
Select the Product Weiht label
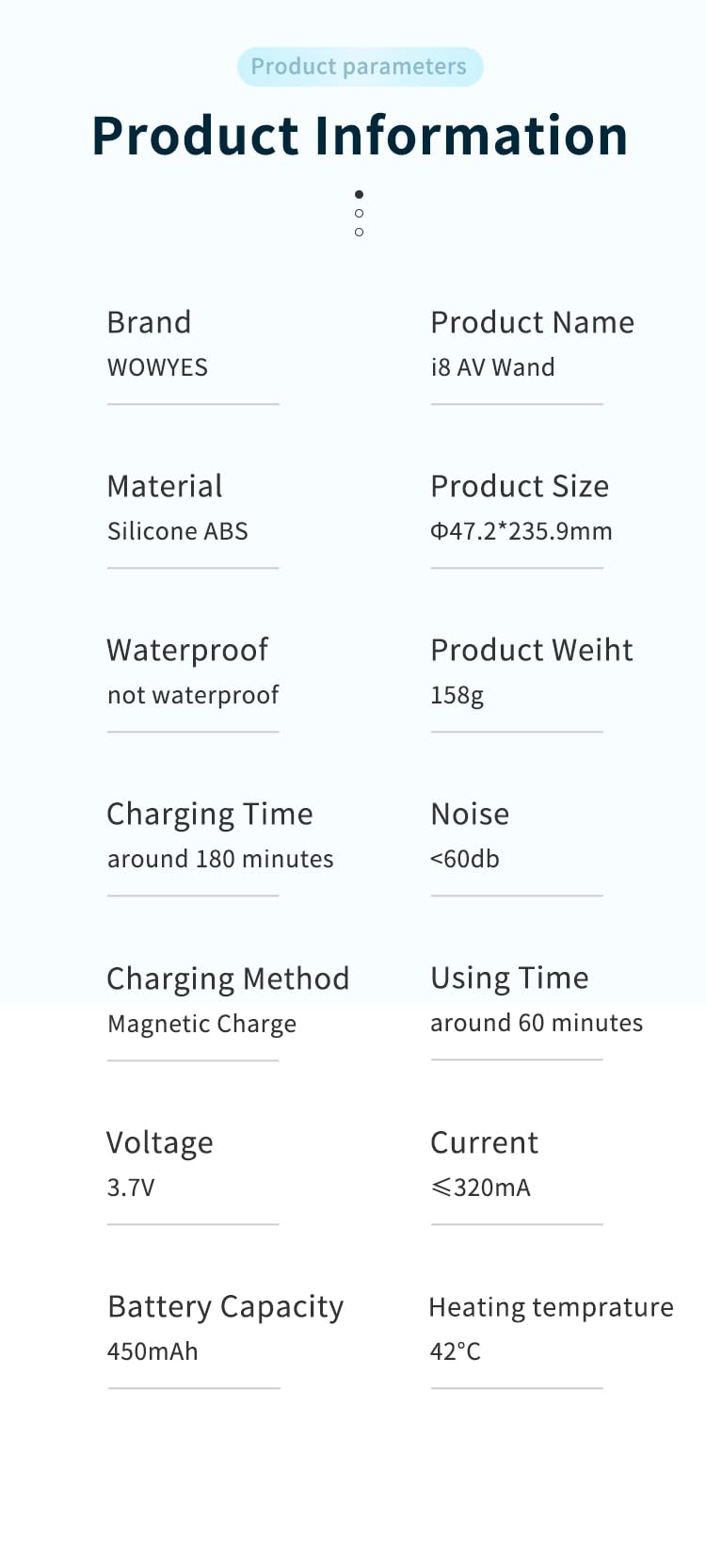532,650
